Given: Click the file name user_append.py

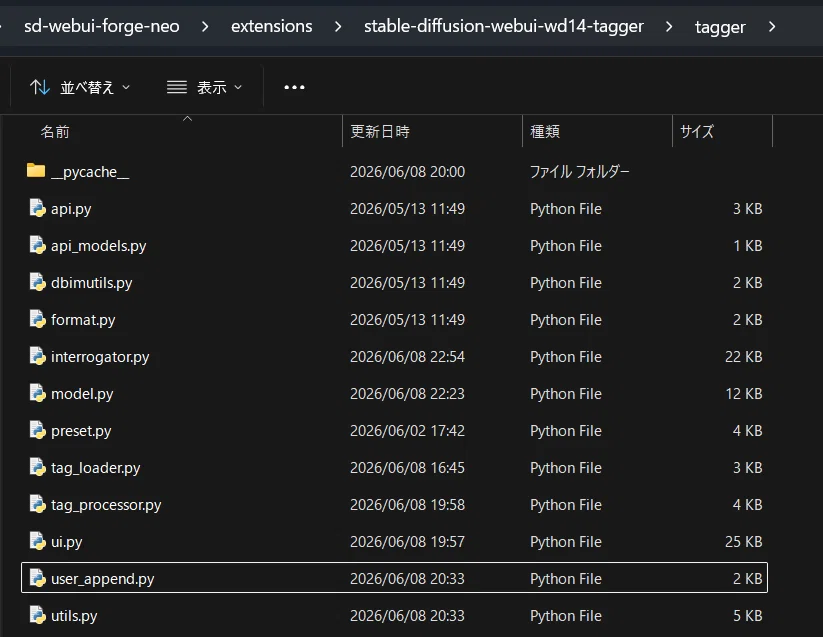Looking at the screenshot, I should point(102,579).
